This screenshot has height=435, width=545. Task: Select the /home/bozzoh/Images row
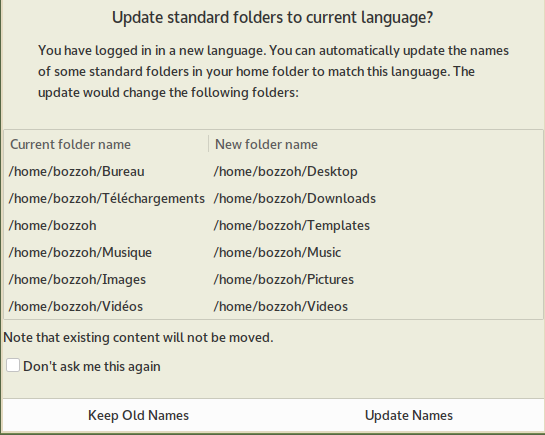click(x=273, y=279)
